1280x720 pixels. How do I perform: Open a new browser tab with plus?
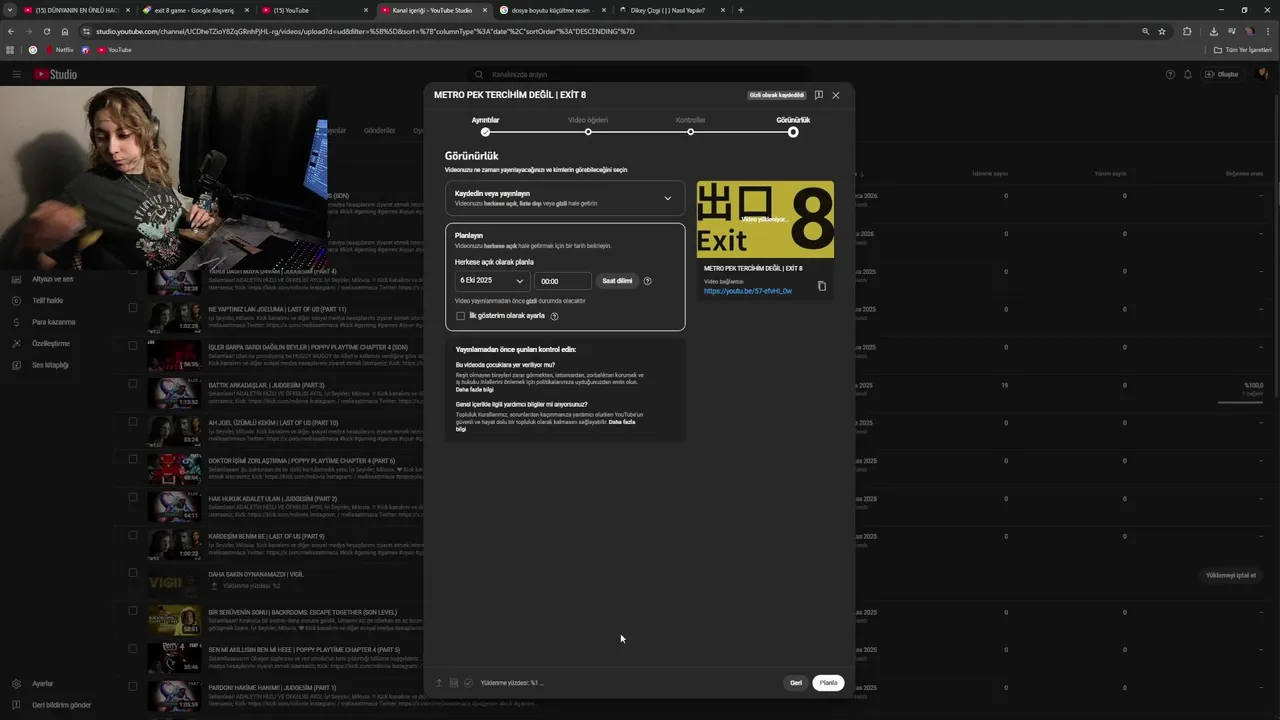740,10
